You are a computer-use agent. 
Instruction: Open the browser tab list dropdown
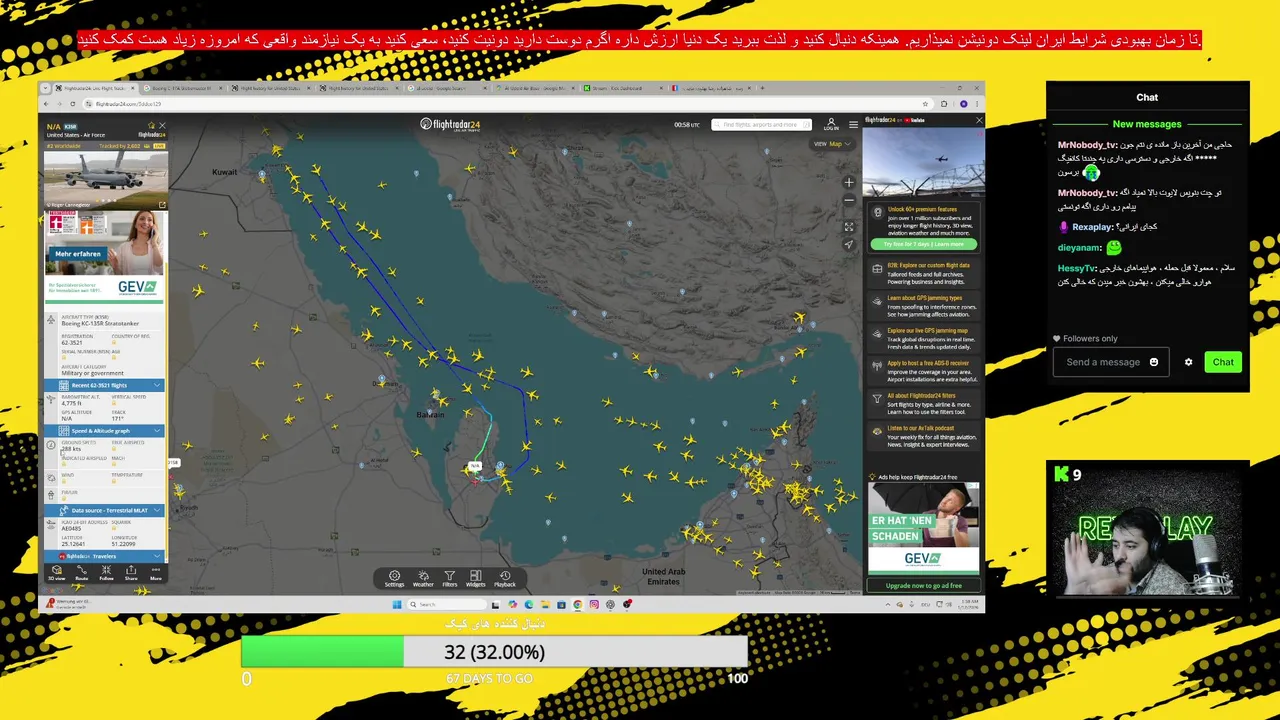(x=46, y=88)
